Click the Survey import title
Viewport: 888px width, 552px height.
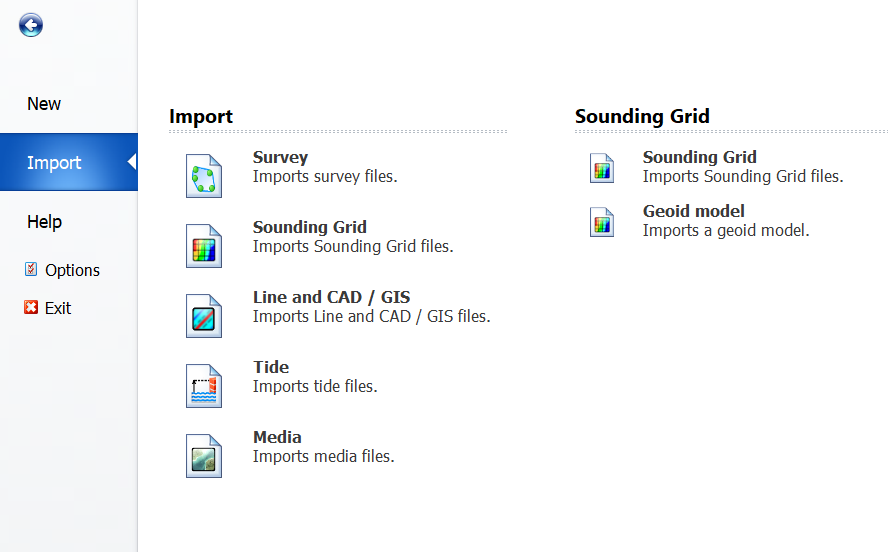click(x=280, y=157)
